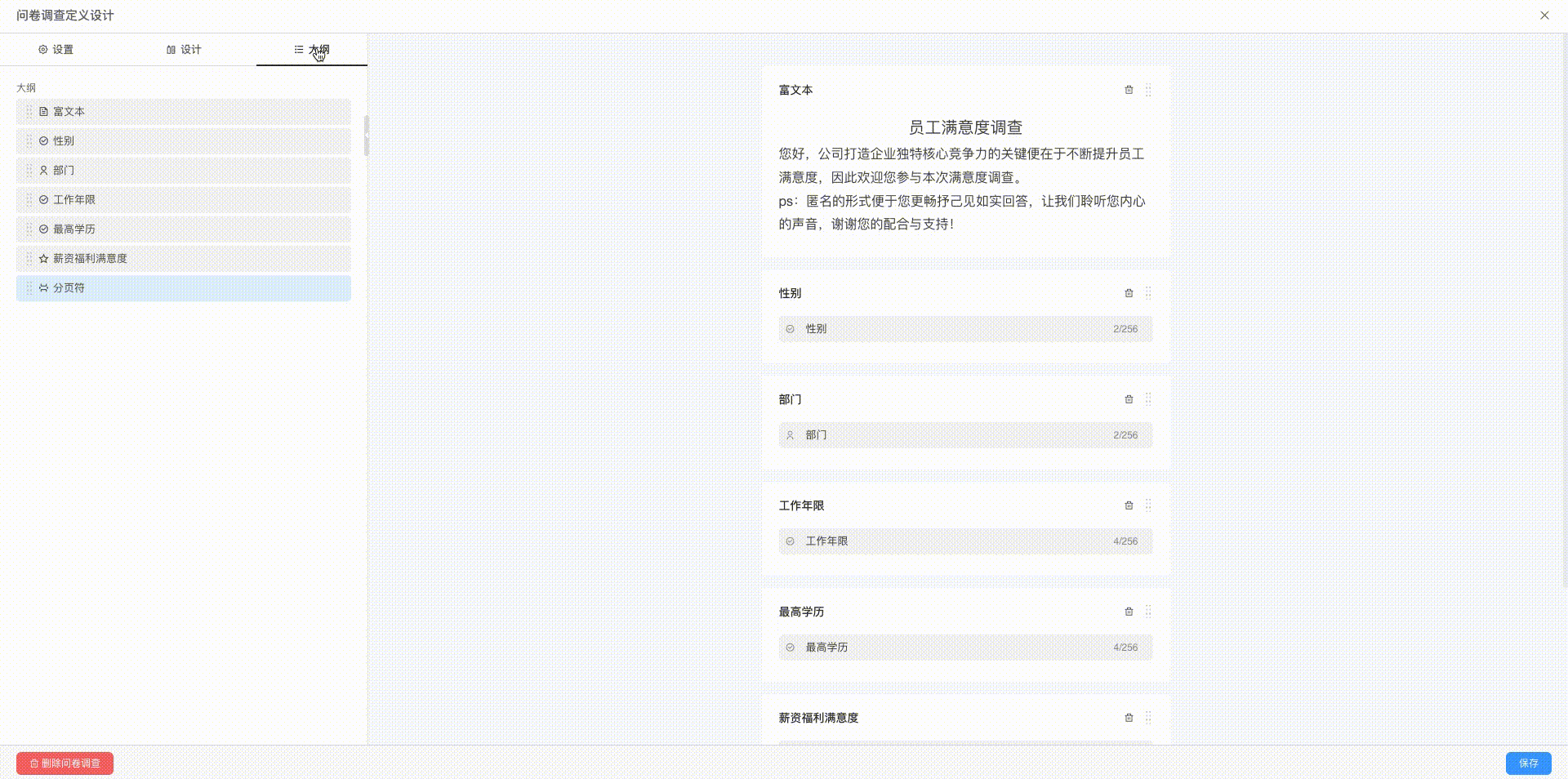Image resolution: width=1568 pixels, height=779 pixels.
Task: Click the trash icon on 工作年限 card
Action: tap(1129, 505)
